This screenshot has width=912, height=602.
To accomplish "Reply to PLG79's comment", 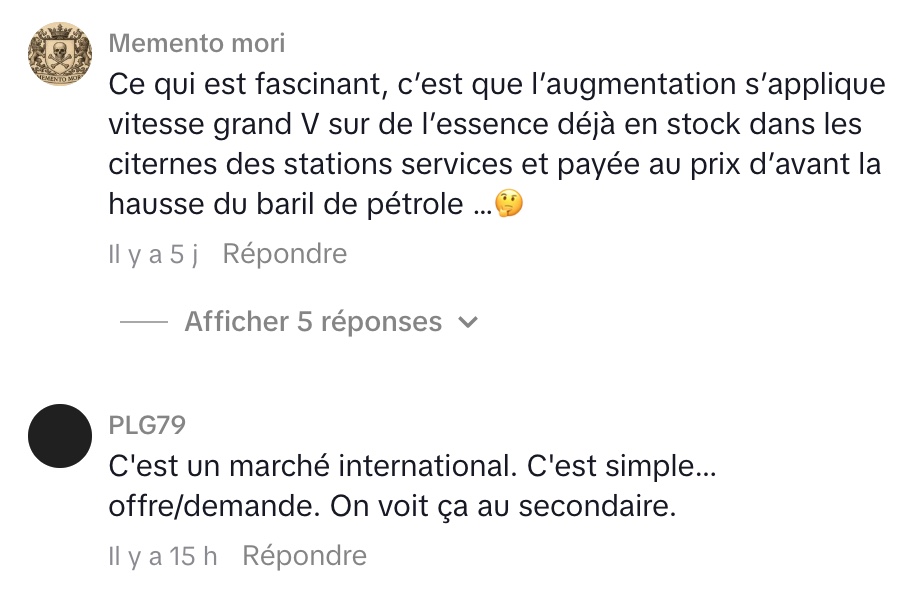I will [x=304, y=555].
